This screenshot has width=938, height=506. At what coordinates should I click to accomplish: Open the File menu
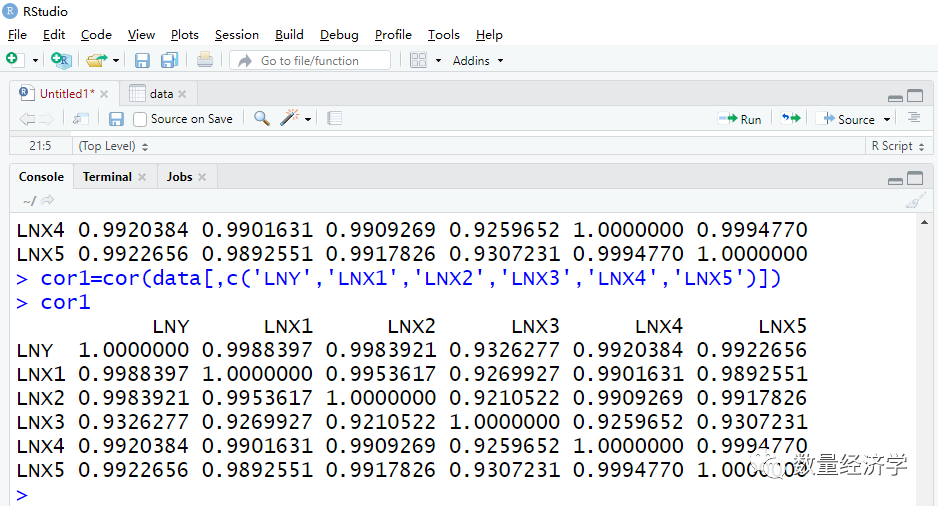pos(17,35)
